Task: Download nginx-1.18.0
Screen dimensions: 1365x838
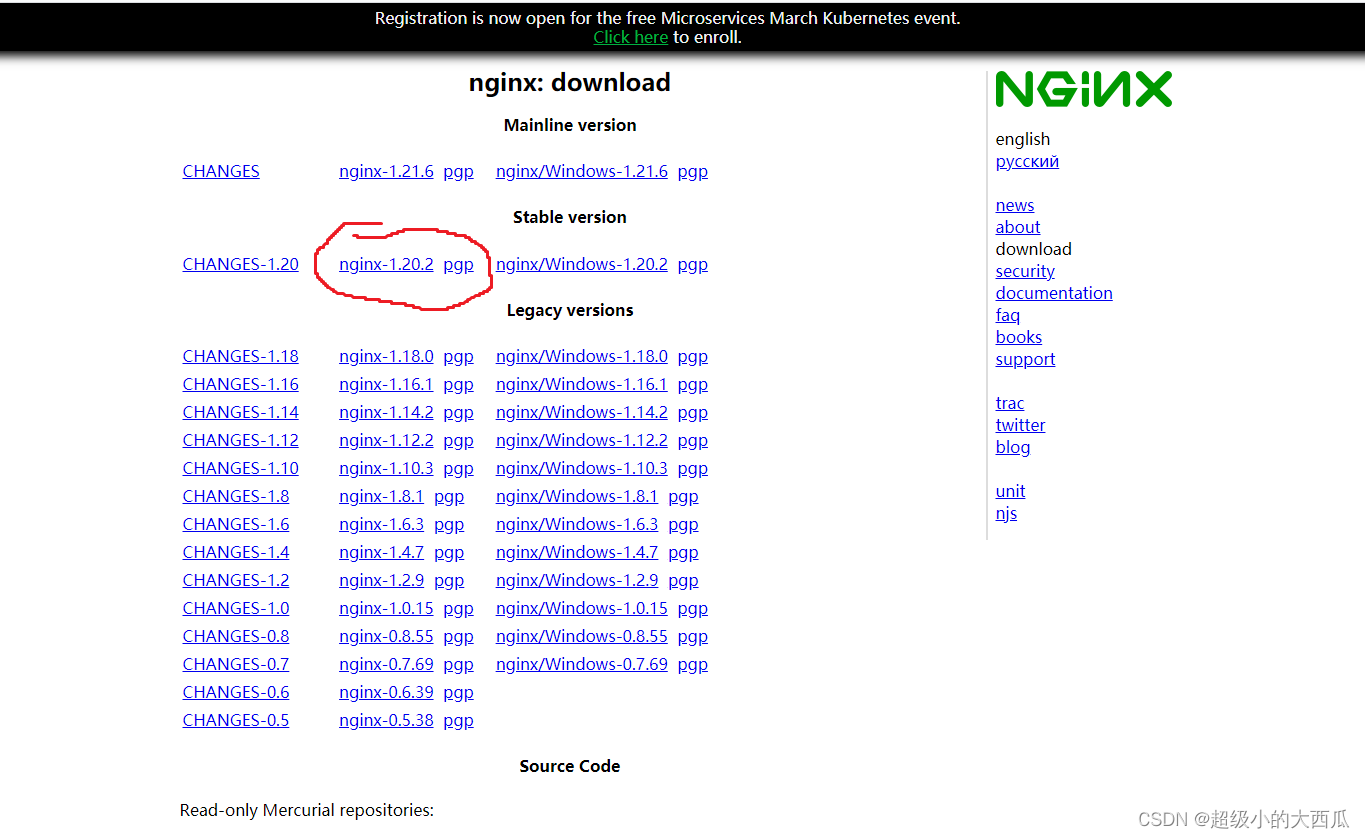Action: (386, 356)
